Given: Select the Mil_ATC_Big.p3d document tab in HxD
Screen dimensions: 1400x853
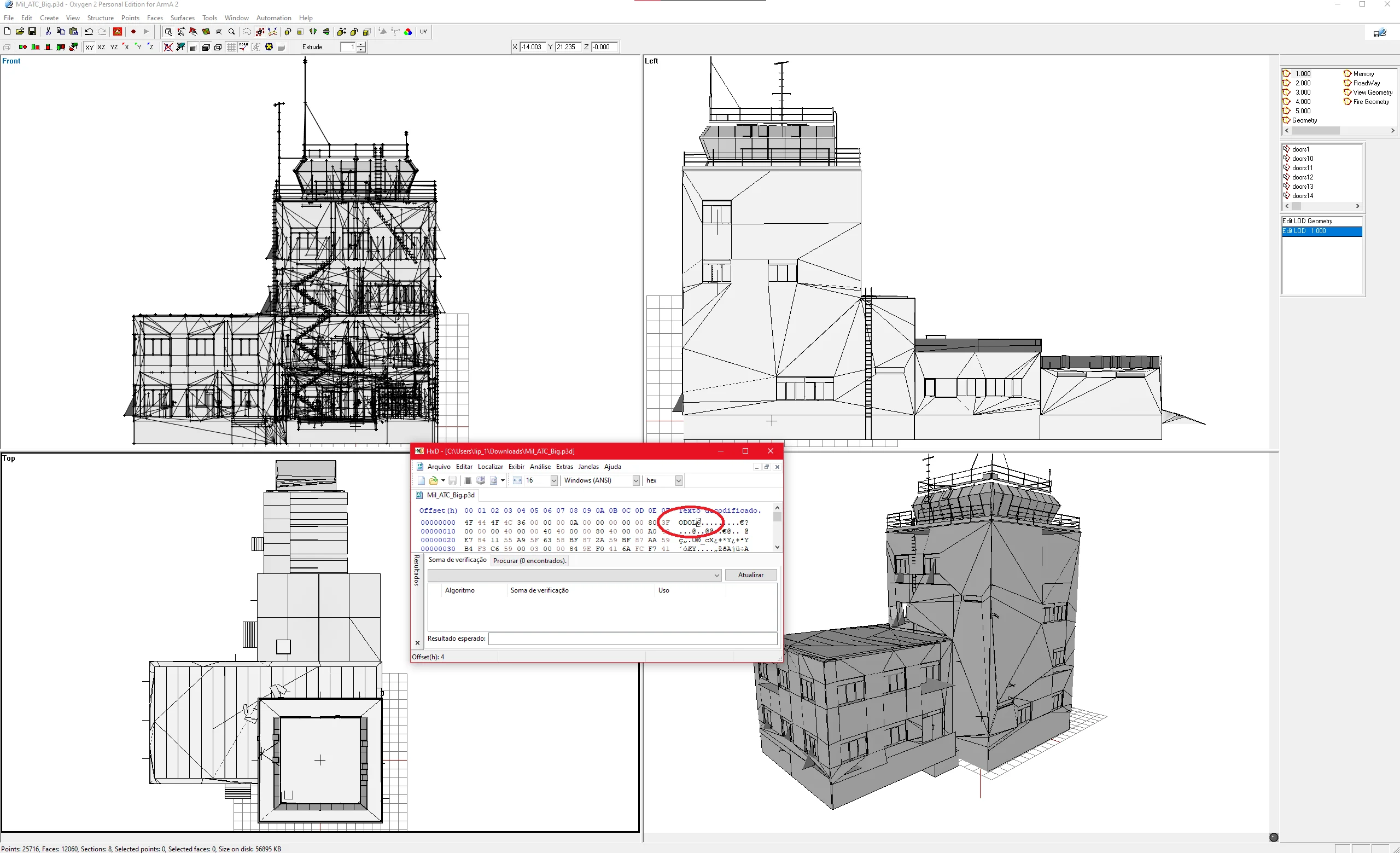Looking at the screenshot, I should (x=446, y=495).
